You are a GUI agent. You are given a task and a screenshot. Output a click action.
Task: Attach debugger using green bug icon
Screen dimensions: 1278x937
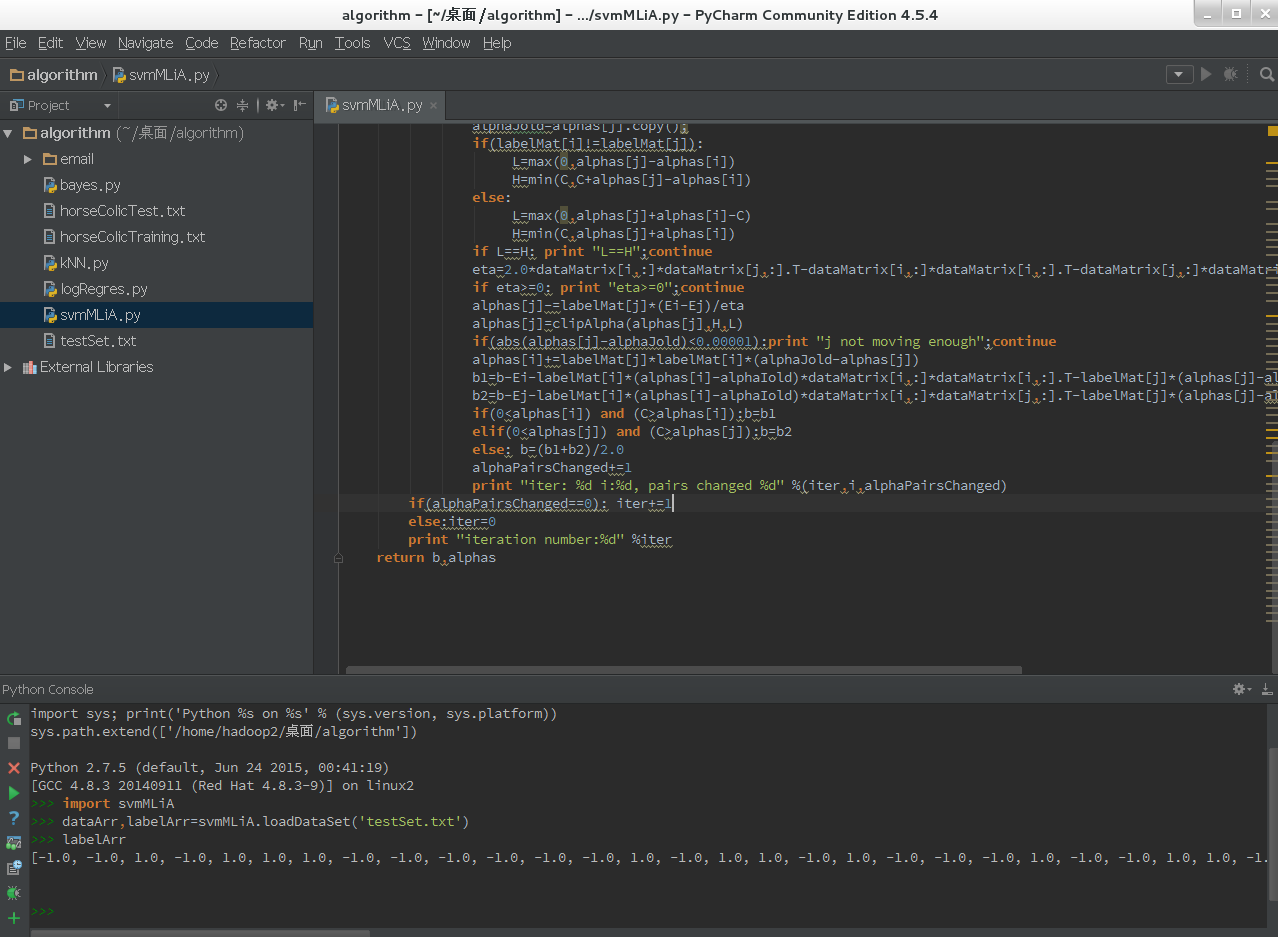pyautogui.click(x=14, y=893)
